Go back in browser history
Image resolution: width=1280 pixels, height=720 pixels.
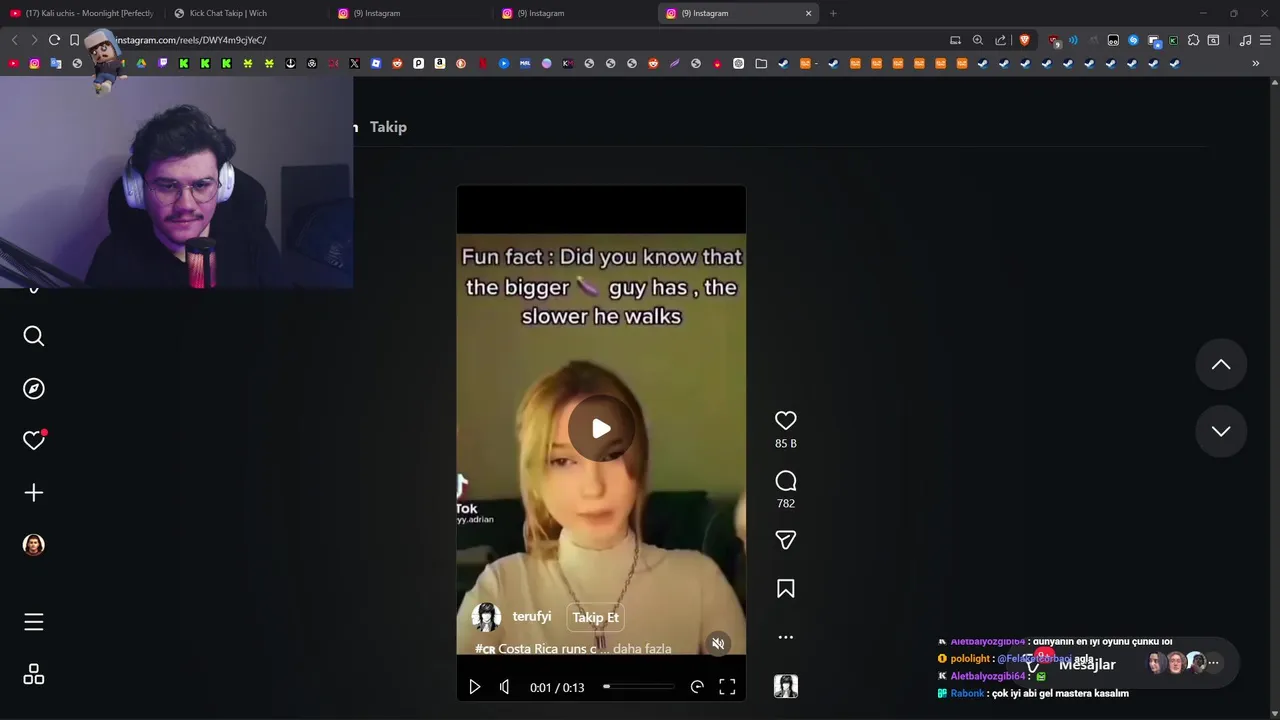14,40
